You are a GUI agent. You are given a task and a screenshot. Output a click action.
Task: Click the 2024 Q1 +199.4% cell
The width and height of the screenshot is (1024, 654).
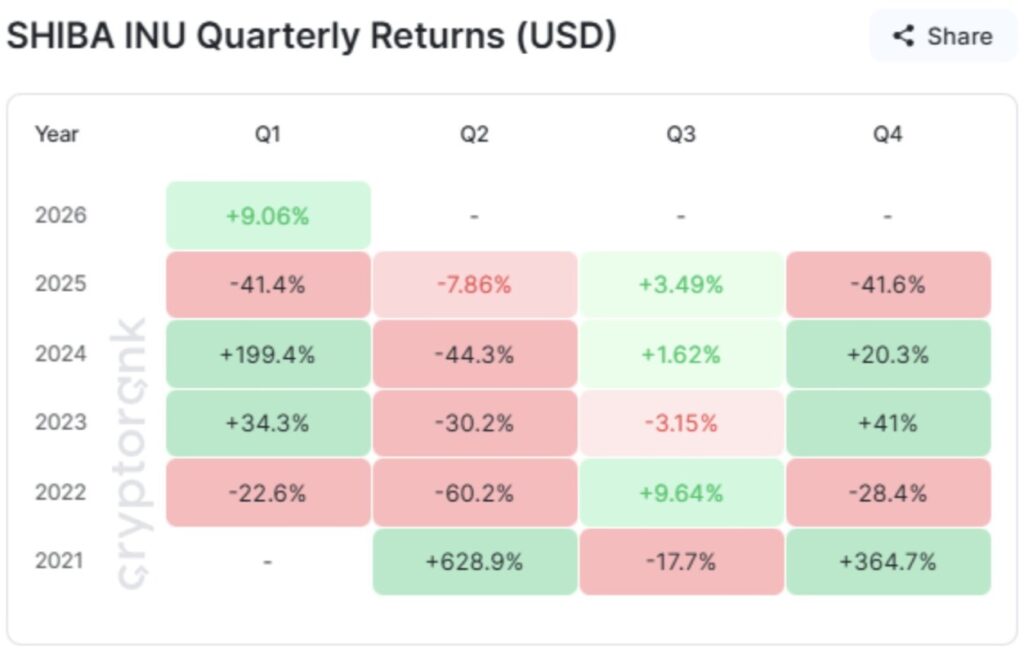pyautogui.click(x=268, y=354)
